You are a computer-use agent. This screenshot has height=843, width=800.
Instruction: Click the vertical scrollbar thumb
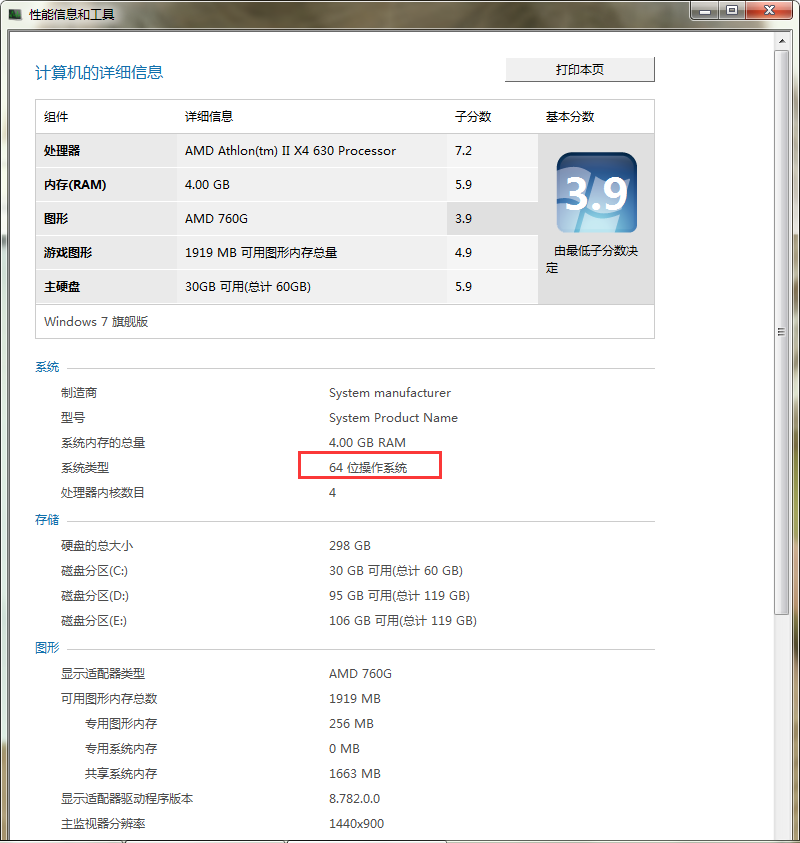(782, 332)
